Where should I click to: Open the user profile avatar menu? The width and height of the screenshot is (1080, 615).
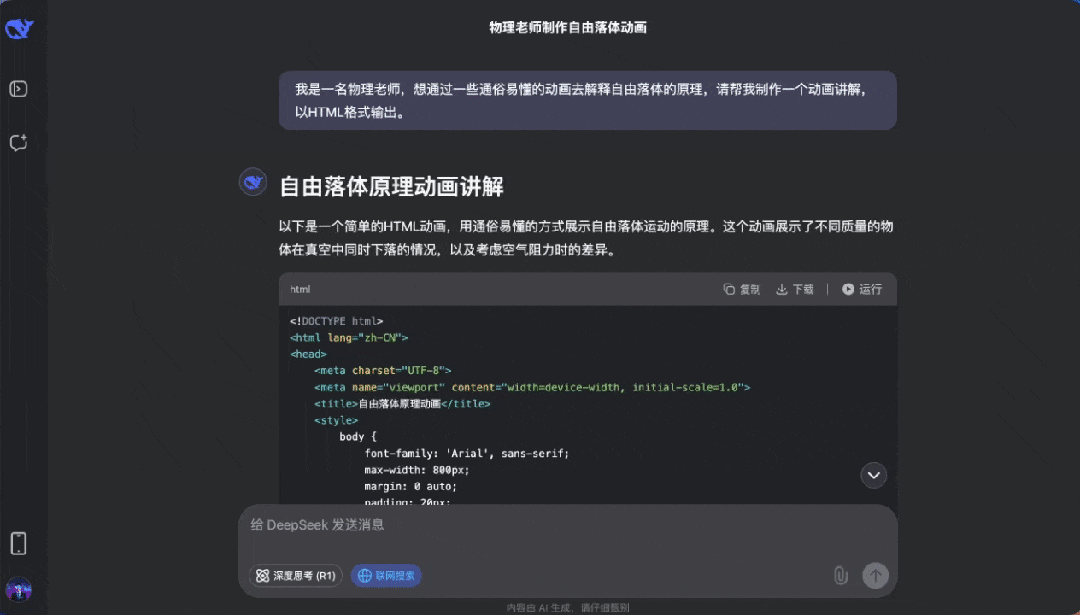click(x=18, y=588)
